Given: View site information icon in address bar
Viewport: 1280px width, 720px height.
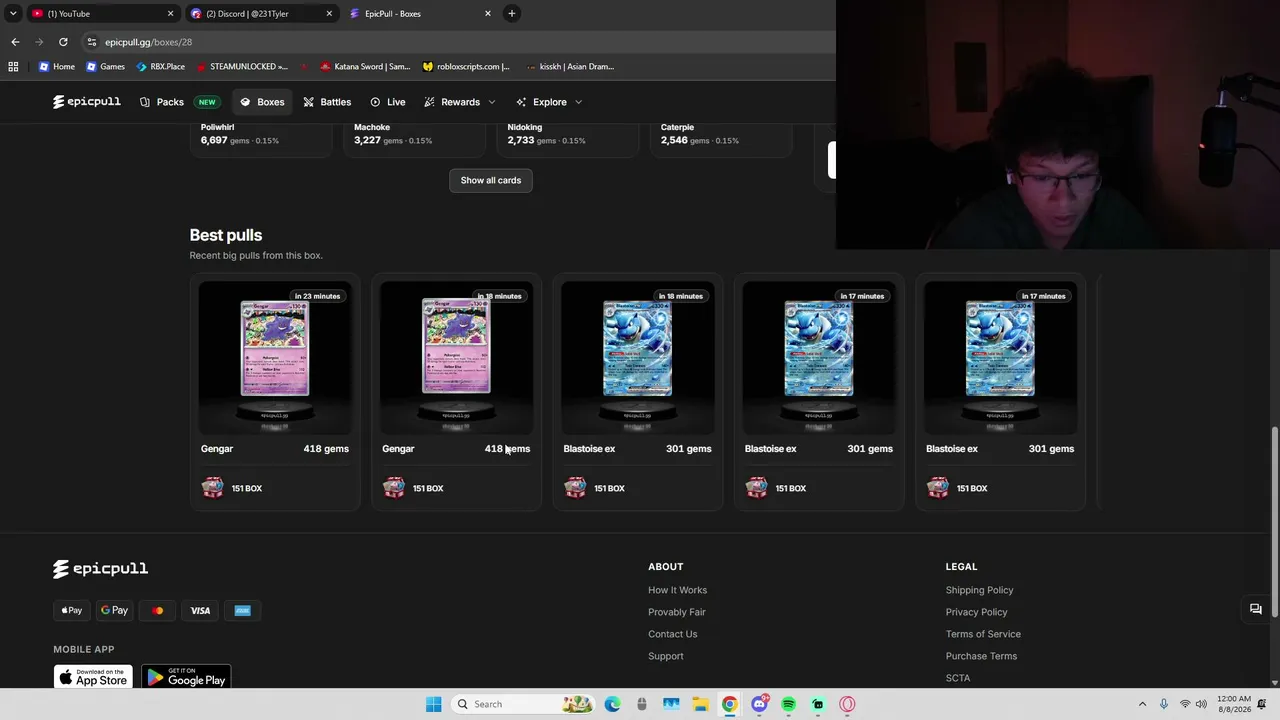Looking at the screenshot, I should pos(91,42).
